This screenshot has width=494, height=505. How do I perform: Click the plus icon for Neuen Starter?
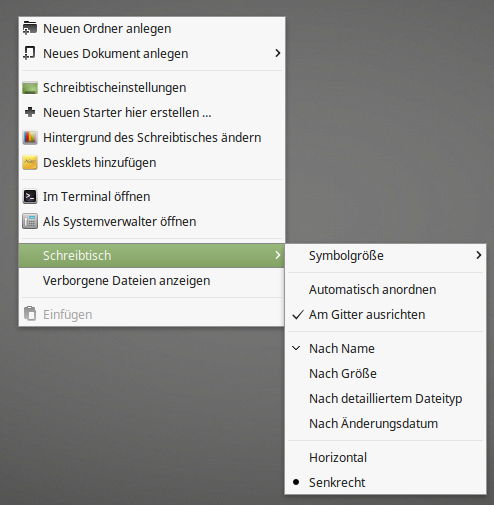(30, 112)
